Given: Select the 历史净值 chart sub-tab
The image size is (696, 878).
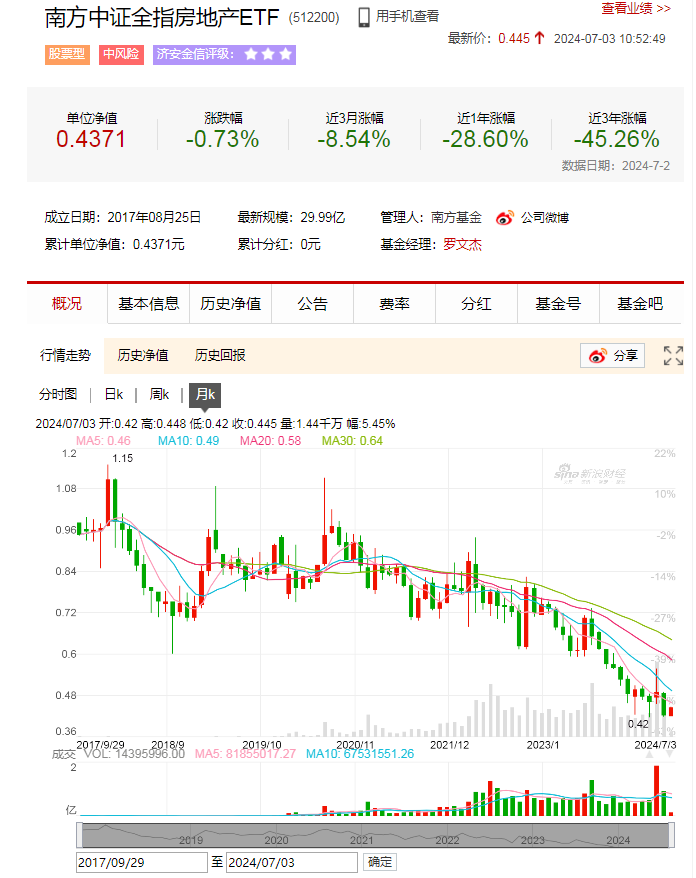Looking at the screenshot, I should click(143, 356).
